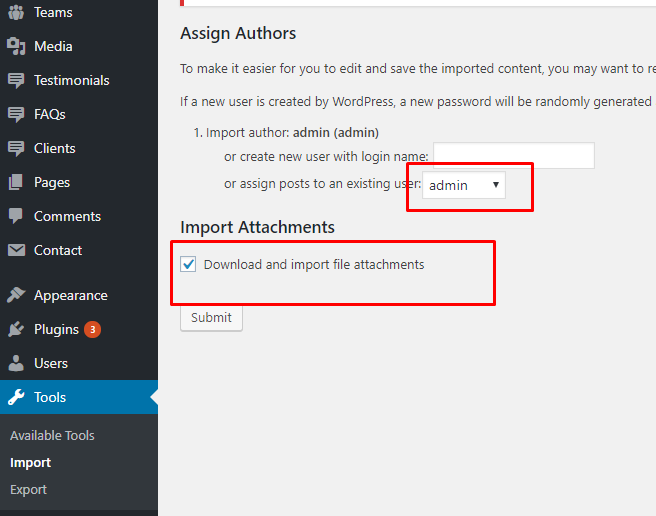Click the Users person icon
The image size is (656, 516).
(x=16, y=363)
